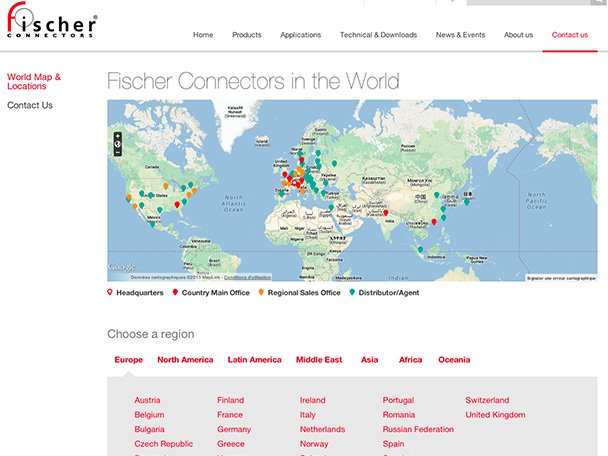Image resolution: width=608 pixels, height=456 pixels.
Task: Click the Switzerland country link
Action: tap(487, 400)
